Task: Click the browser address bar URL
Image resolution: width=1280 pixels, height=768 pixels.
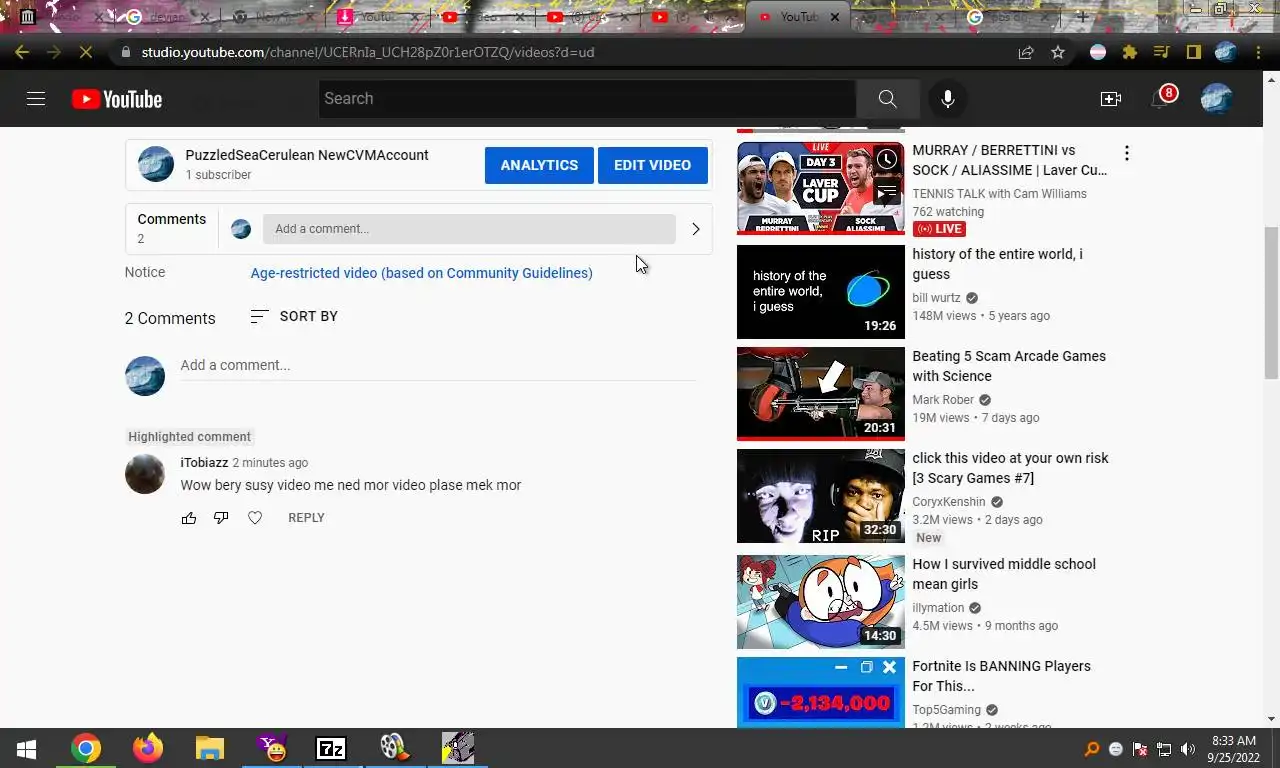Action: 368,52
